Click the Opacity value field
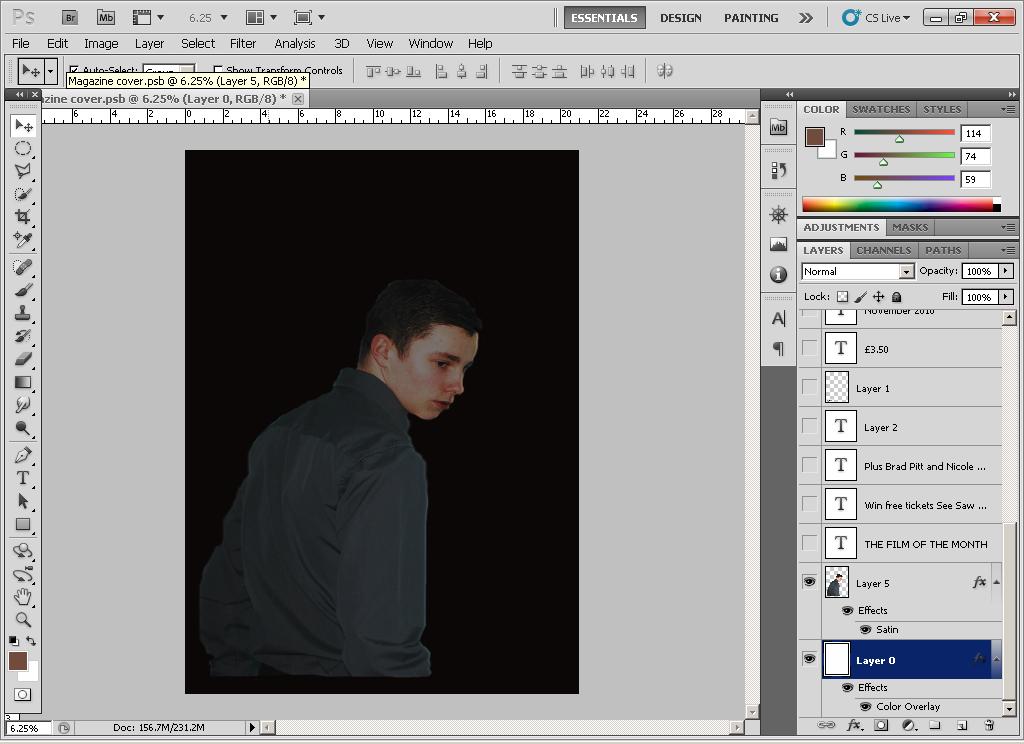 click(979, 271)
